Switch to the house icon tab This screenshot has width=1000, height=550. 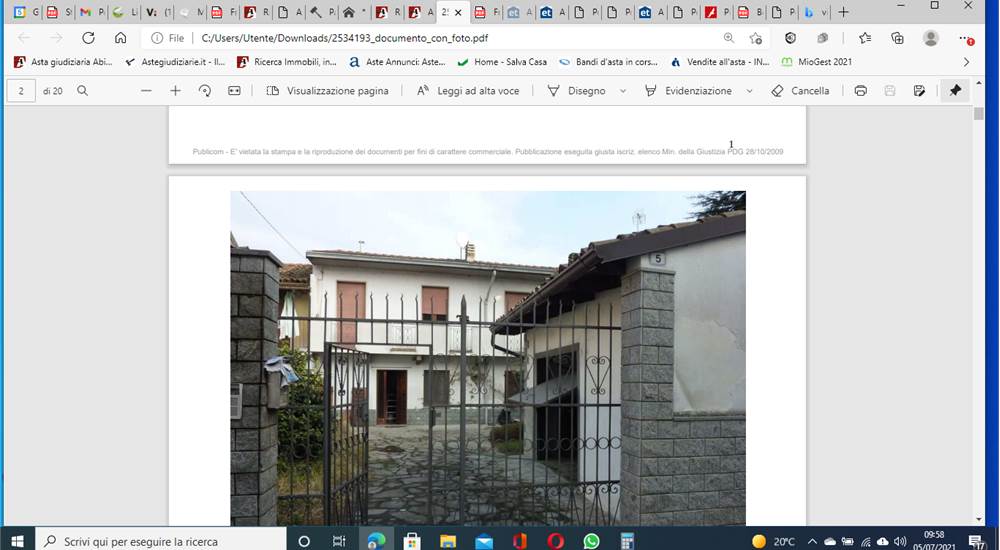click(355, 12)
